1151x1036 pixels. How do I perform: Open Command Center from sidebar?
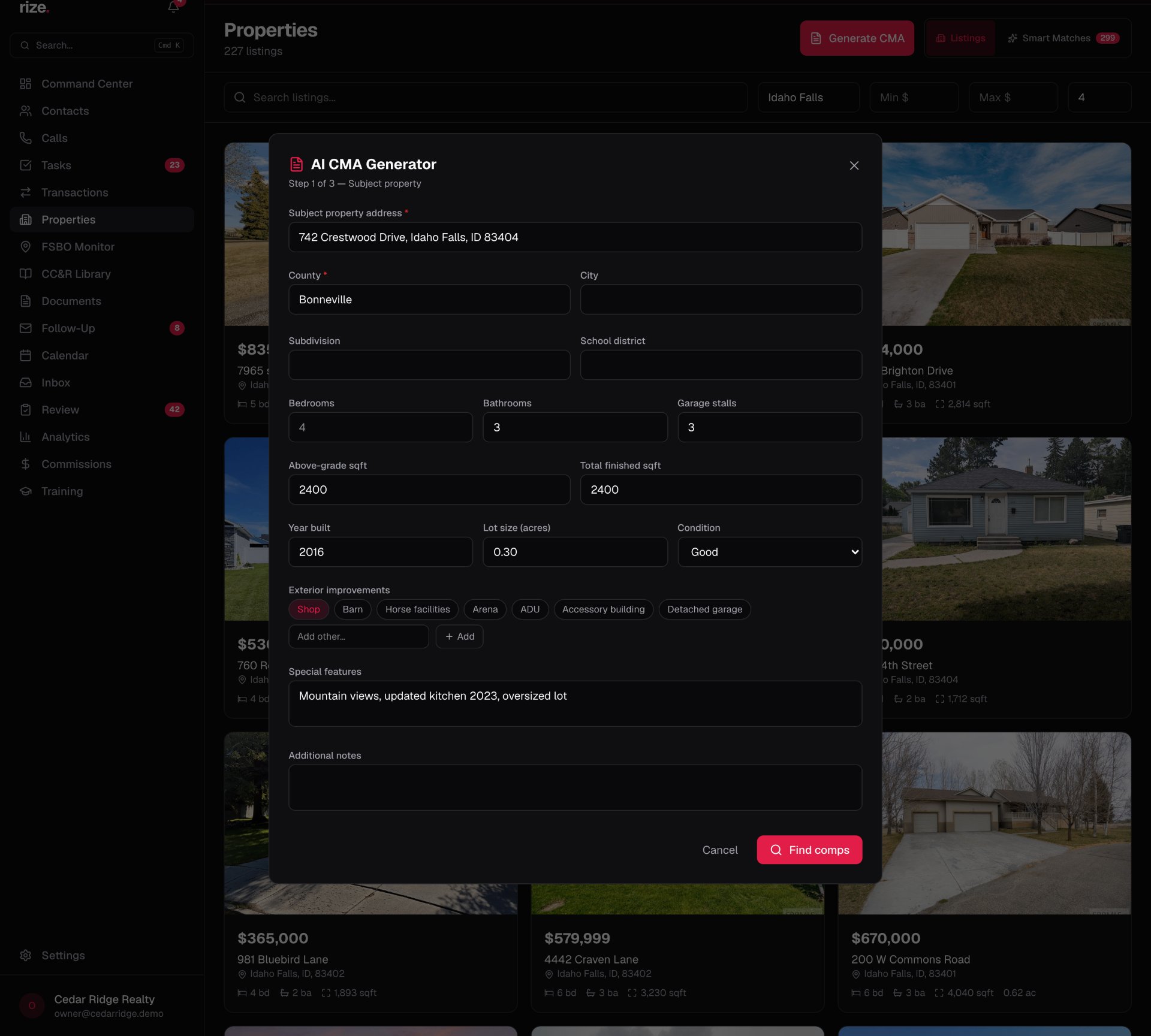pos(102,84)
